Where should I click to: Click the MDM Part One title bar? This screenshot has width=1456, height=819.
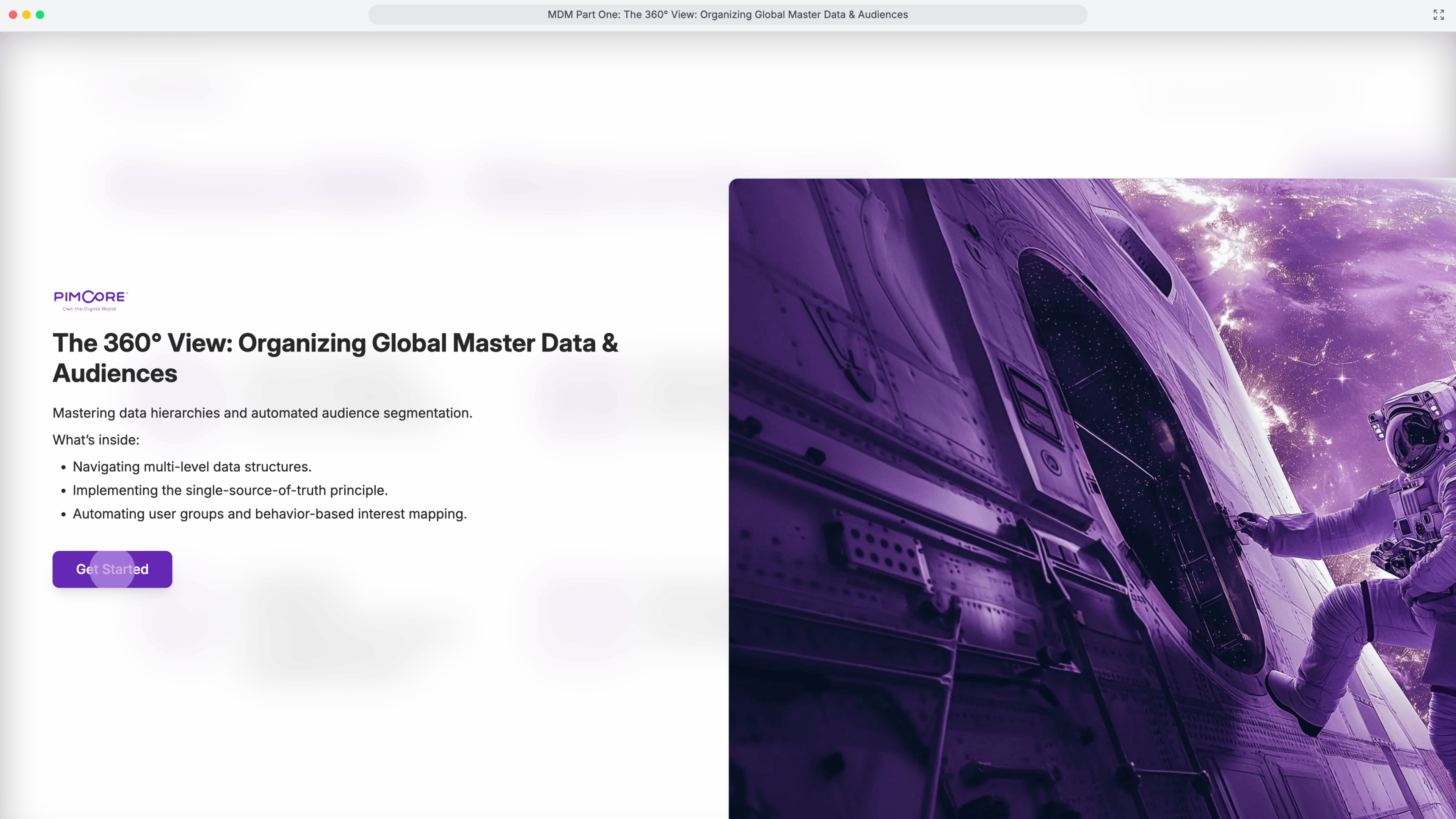728,15
